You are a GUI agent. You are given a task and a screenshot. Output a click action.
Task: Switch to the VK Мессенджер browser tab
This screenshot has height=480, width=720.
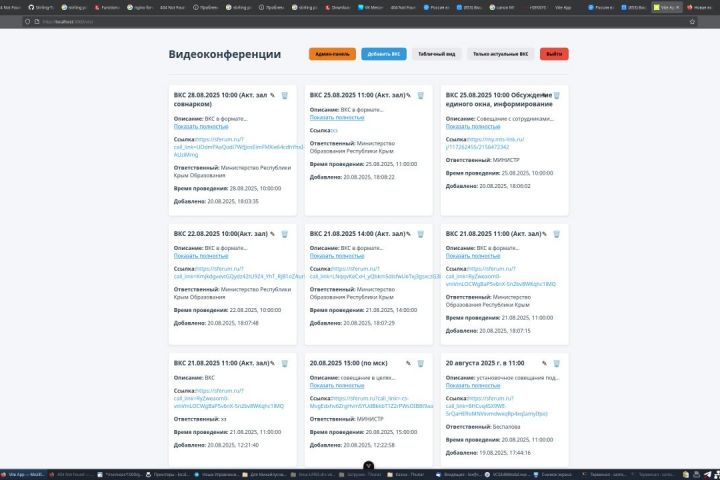tap(371, 7)
